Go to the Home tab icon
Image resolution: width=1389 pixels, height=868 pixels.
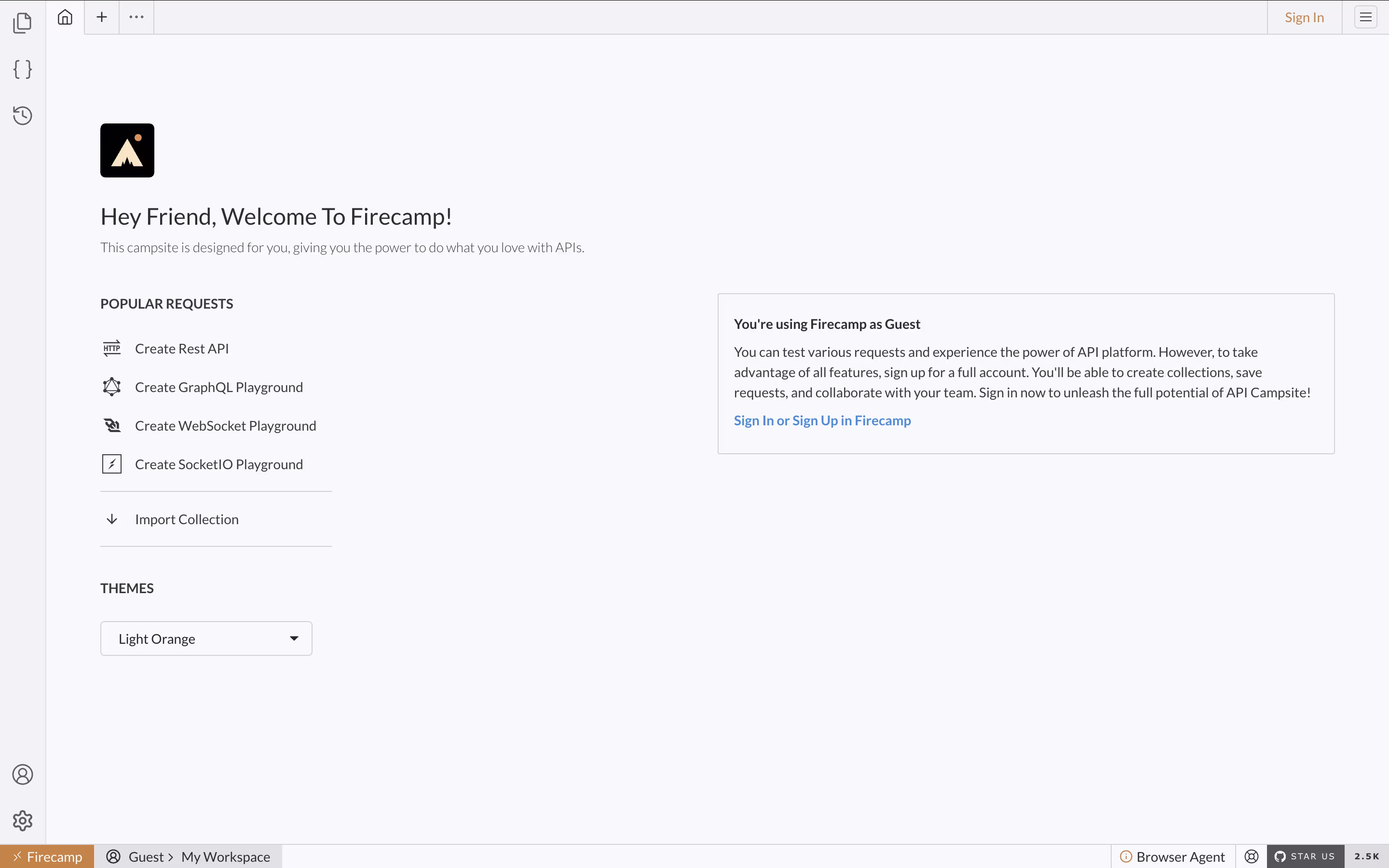pos(65,17)
